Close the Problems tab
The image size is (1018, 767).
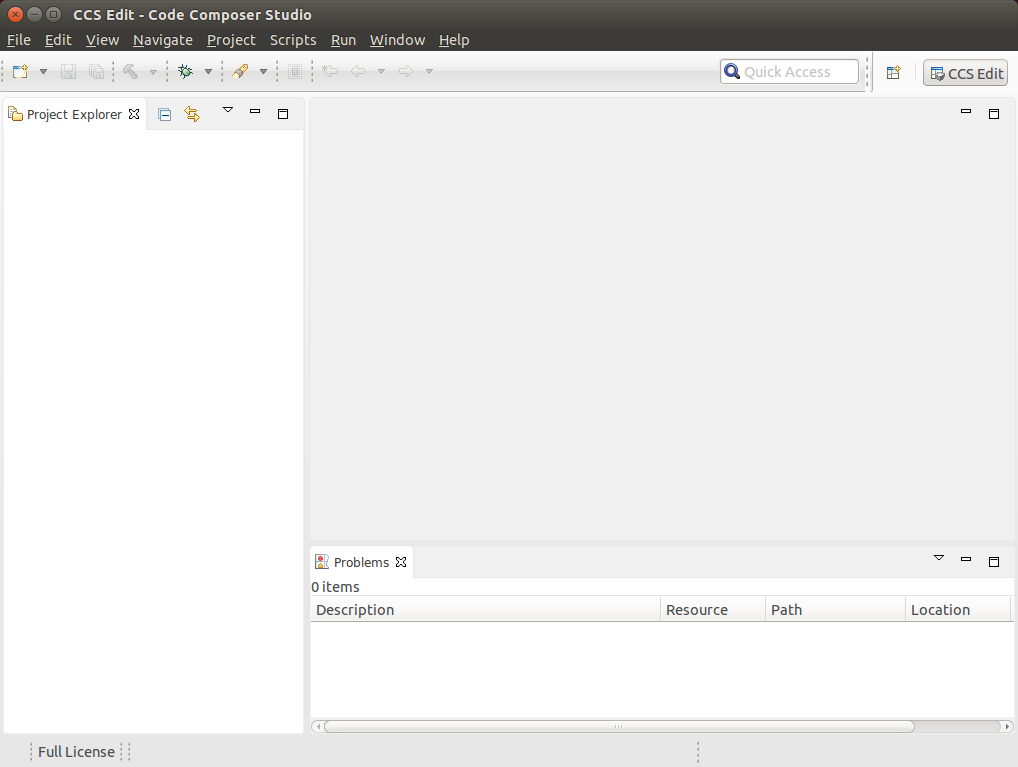click(x=401, y=562)
